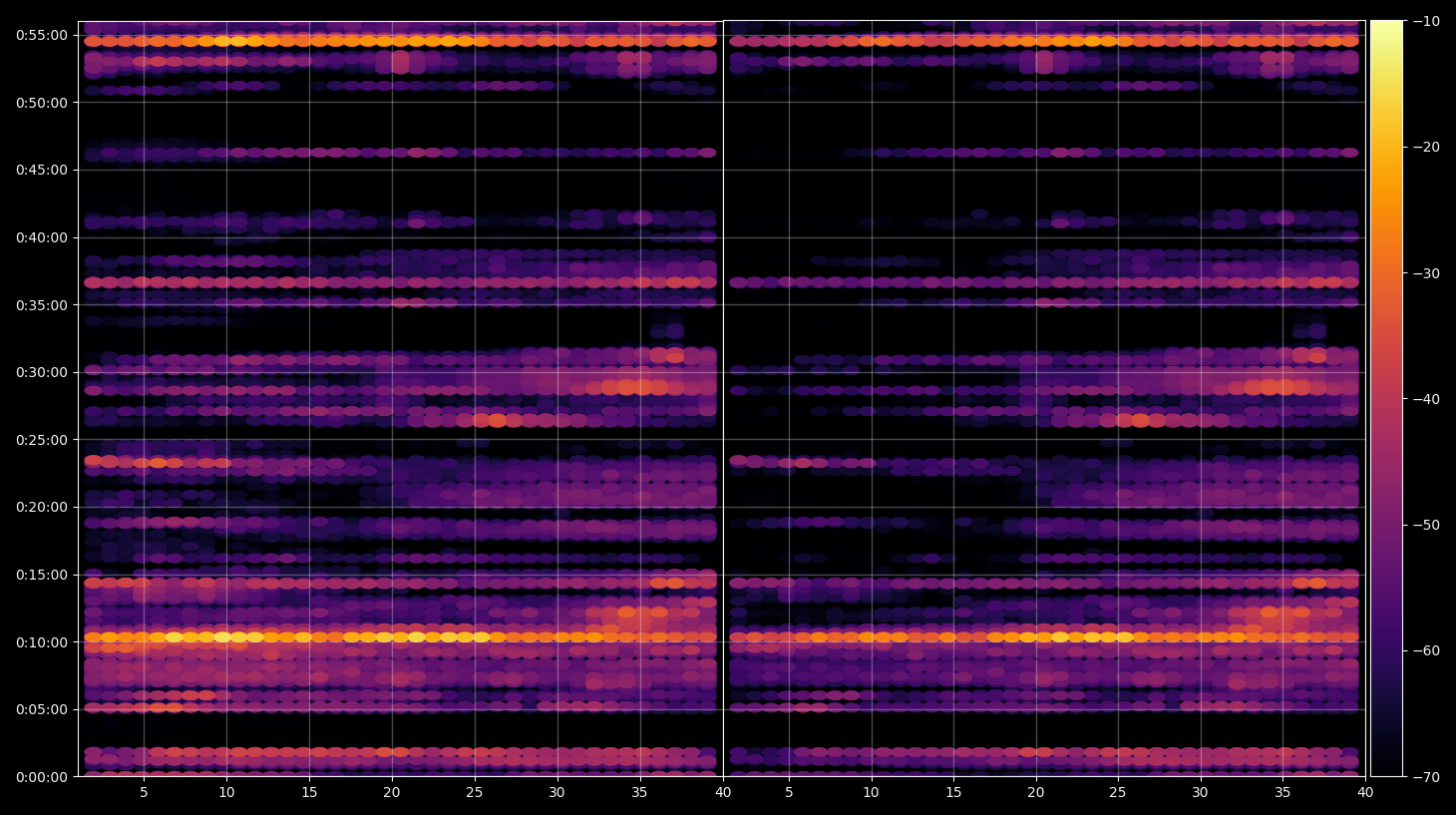Select the "−20" colorbar tick label
Image resolution: width=1456 pixels, height=815 pixels.
1426,147
